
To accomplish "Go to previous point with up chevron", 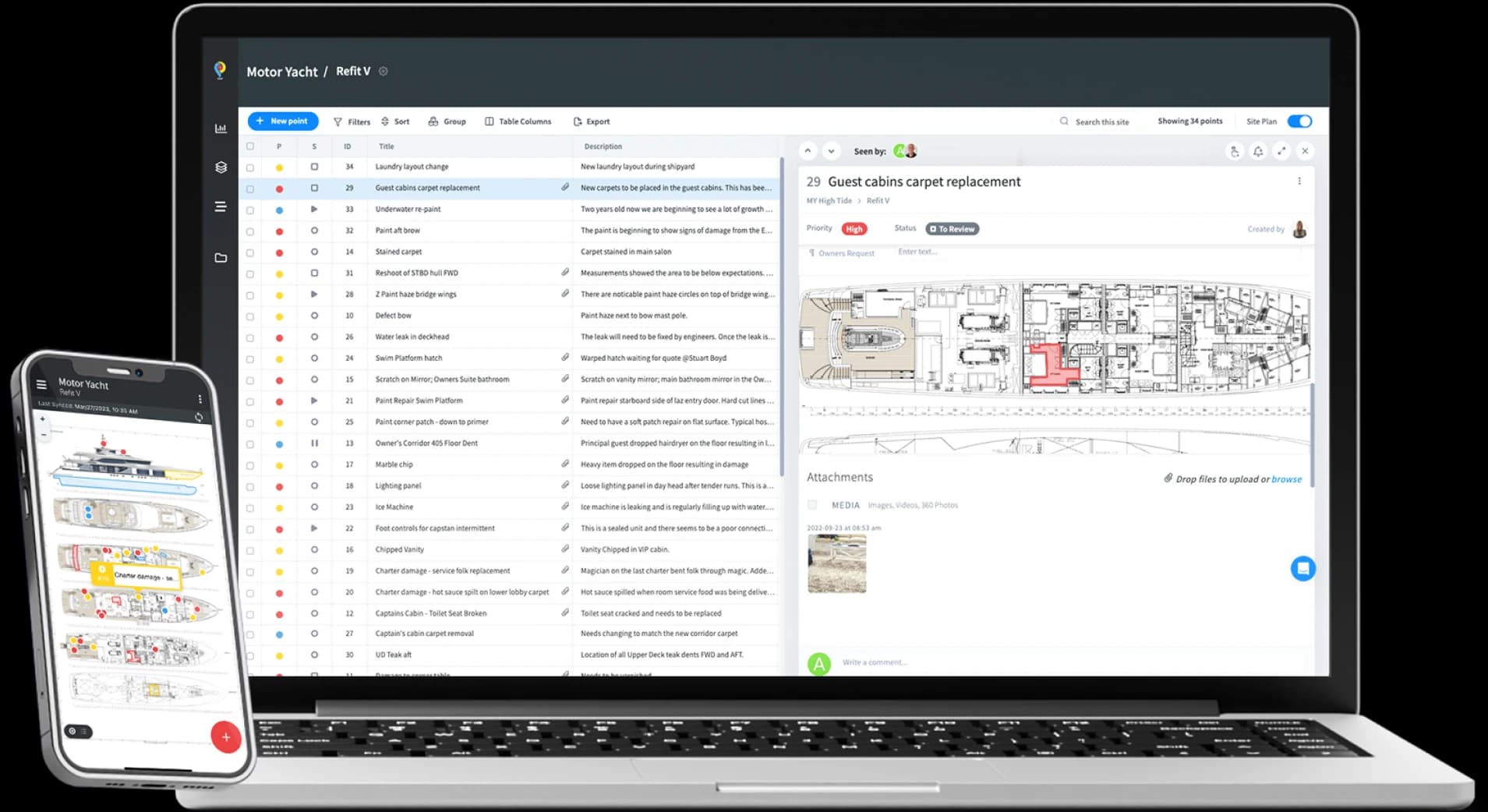I will (x=808, y=151).
